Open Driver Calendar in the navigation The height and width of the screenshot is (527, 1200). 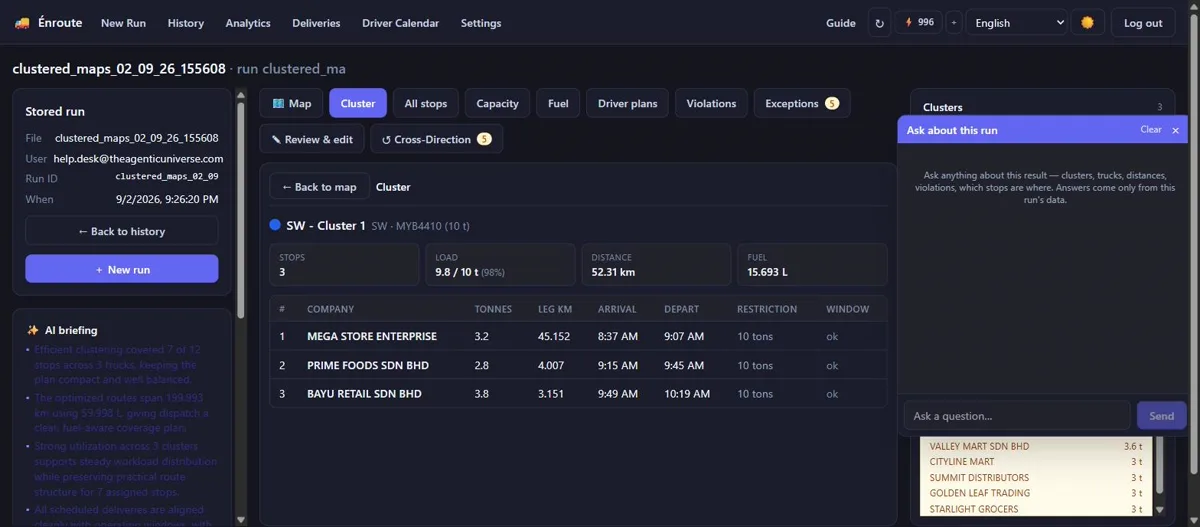pyautogui.click(x=400, y=23)
